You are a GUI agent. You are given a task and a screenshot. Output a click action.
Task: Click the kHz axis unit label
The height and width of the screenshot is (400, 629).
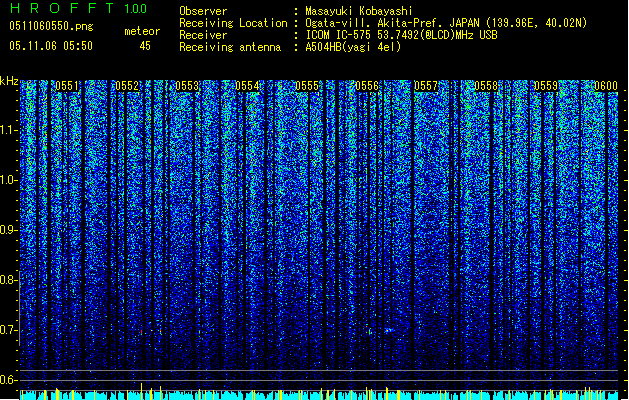[x=9, y=81]
